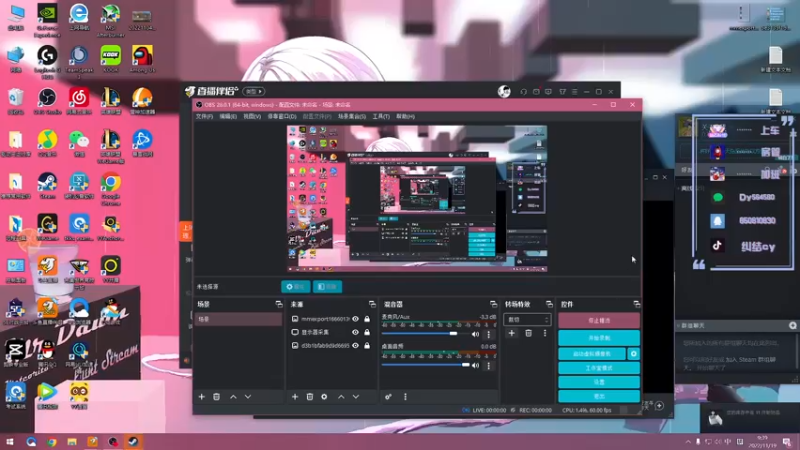Remove the transition with the transitions trash icon
Image resolution: width=800 pixels, height=450 pixels.
click(529, 333)
